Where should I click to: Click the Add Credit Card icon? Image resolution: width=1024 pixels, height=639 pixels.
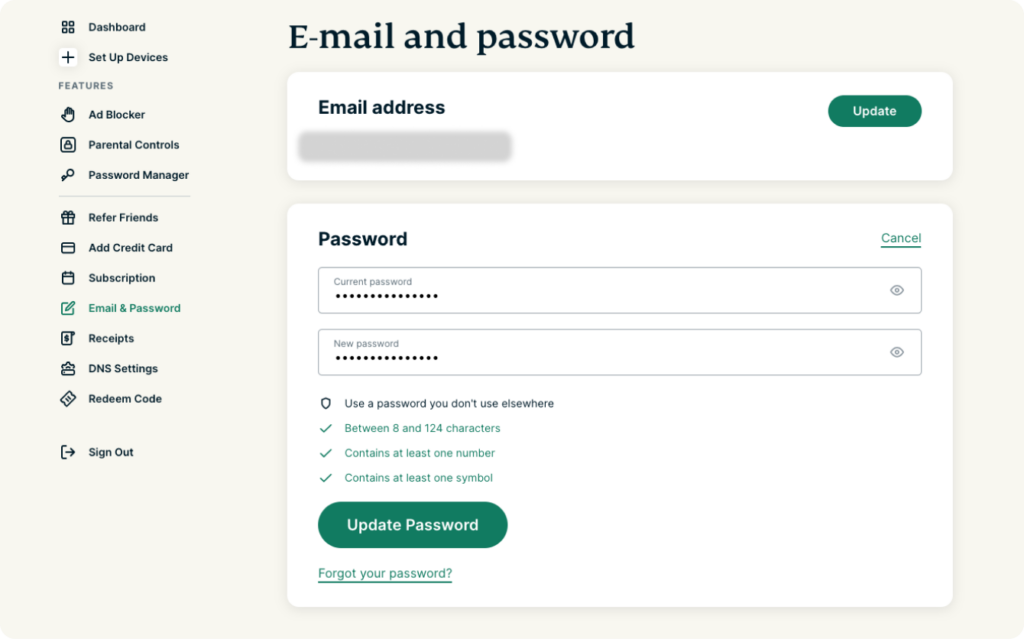click(66, 247)
